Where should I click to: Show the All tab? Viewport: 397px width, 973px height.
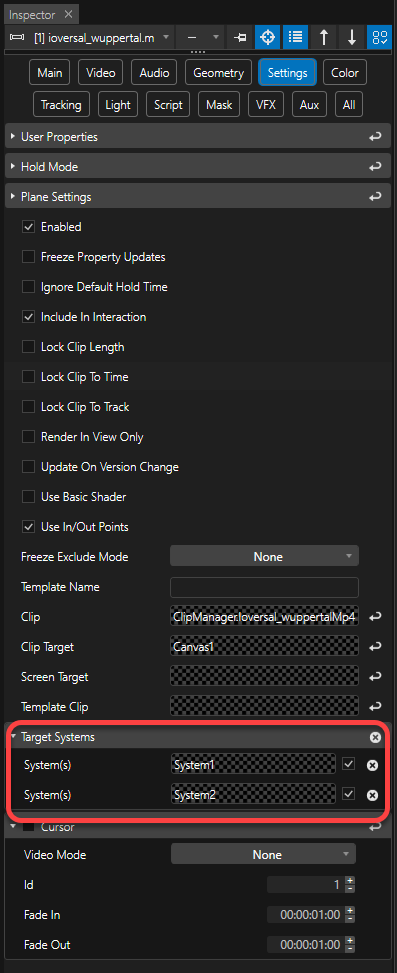[349, 105]
